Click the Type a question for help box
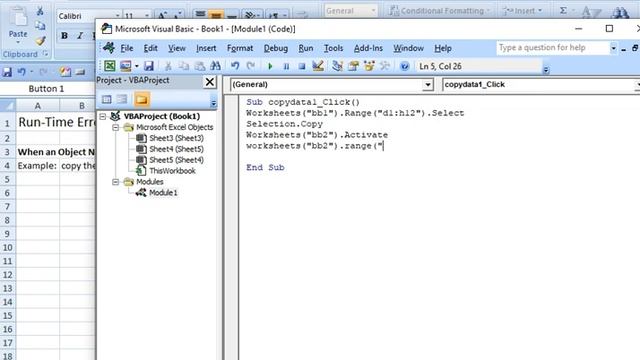This screenshot has height=360, width=640. [x=553, y=48]
